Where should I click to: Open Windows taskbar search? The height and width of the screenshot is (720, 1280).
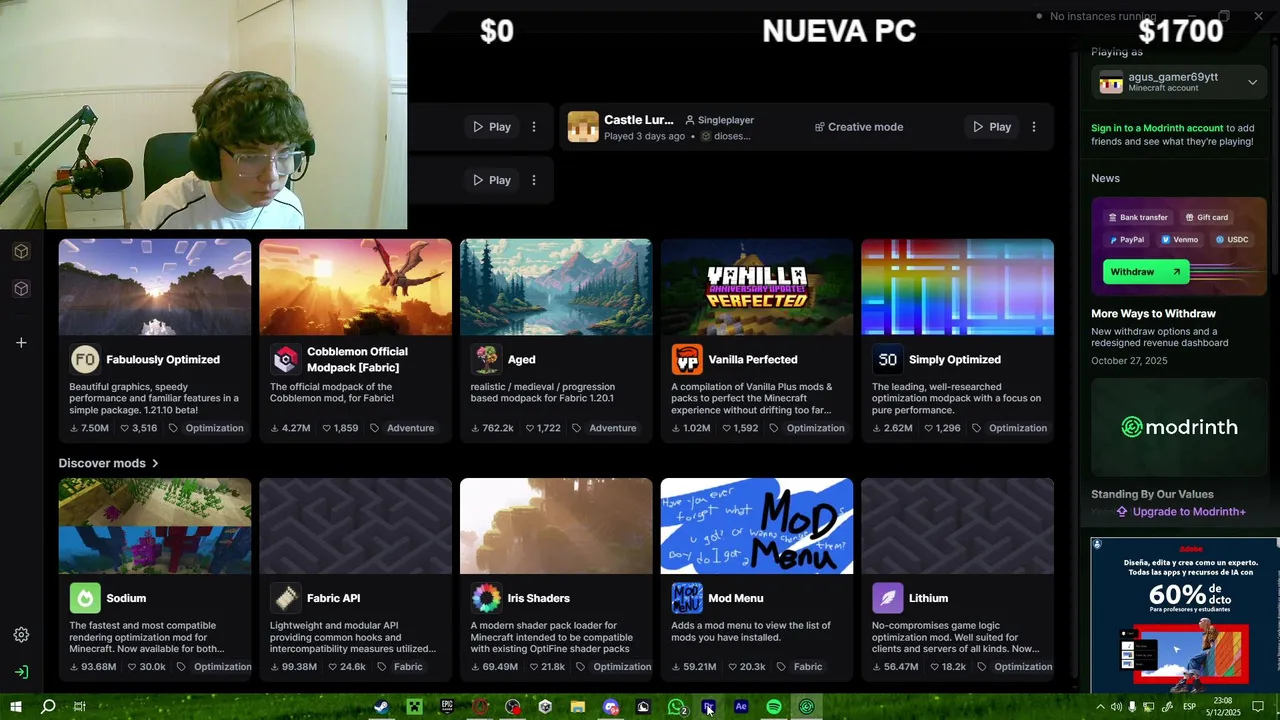tap(47, 707)
